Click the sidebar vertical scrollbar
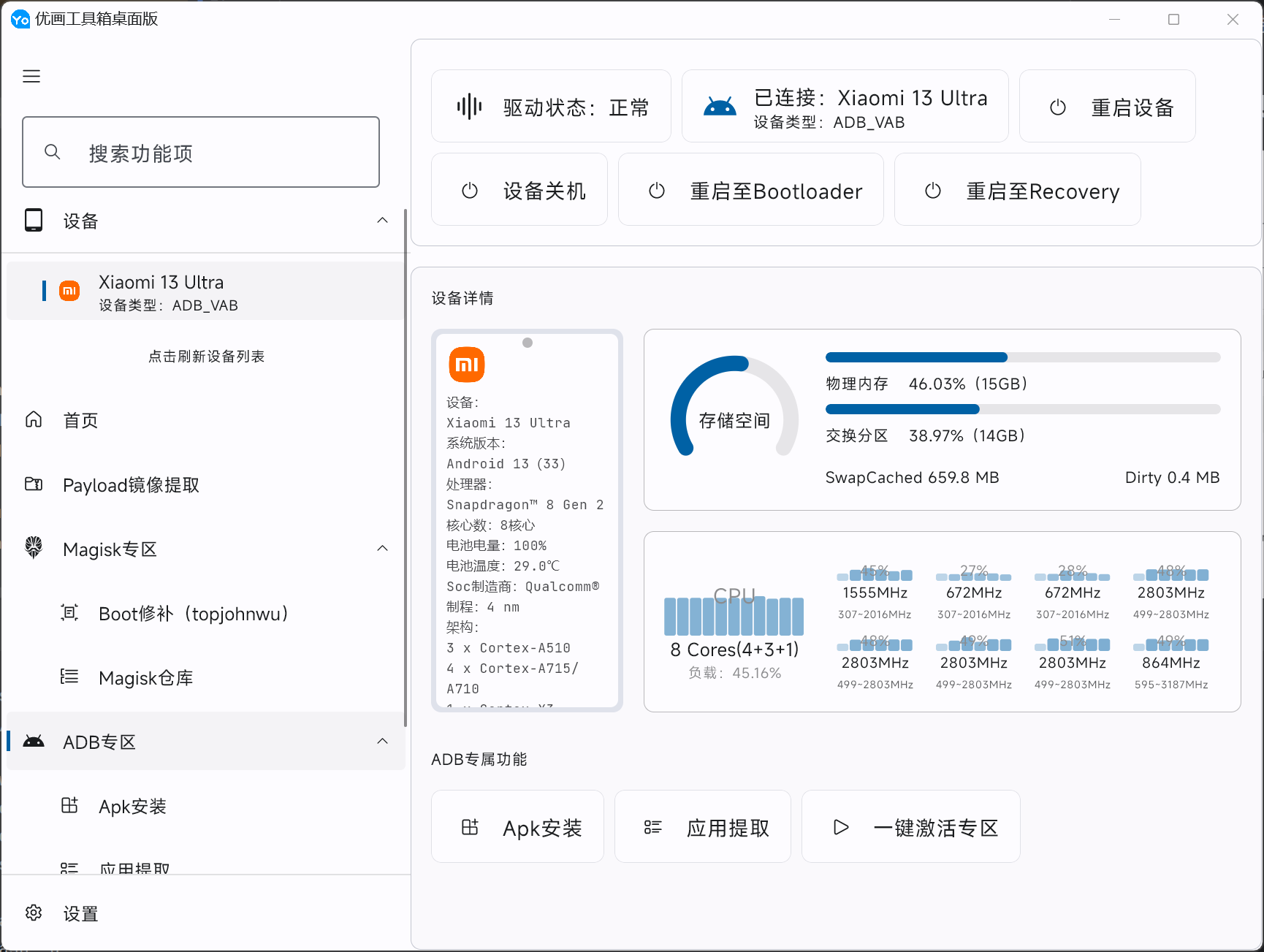 tap(406, 468)
